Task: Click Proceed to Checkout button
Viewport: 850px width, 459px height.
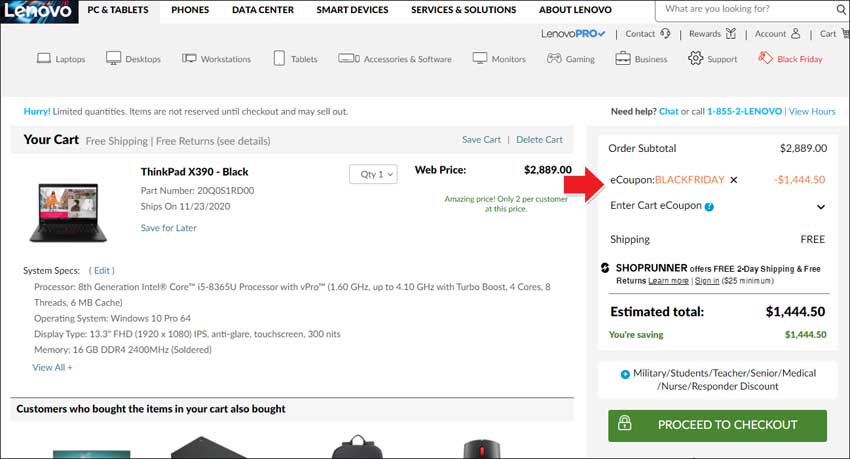Action: coord(717,425)
